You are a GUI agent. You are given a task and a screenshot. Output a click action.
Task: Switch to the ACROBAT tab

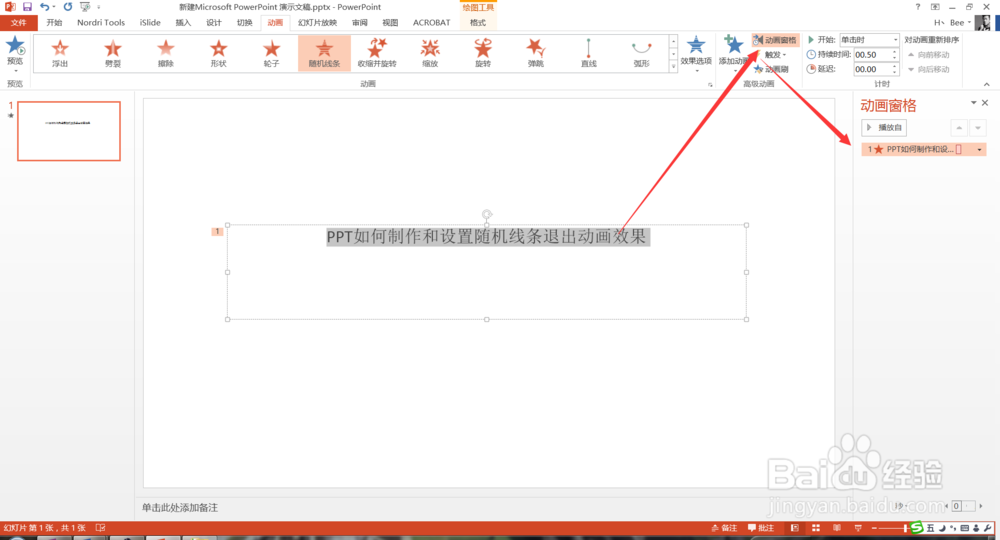(431, 22)
